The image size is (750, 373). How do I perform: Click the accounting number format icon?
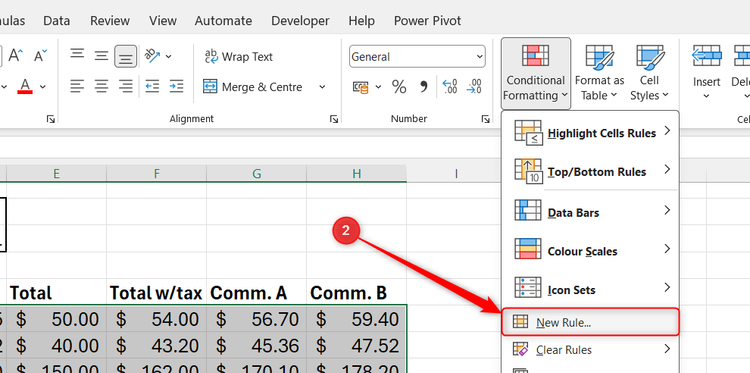361,87
